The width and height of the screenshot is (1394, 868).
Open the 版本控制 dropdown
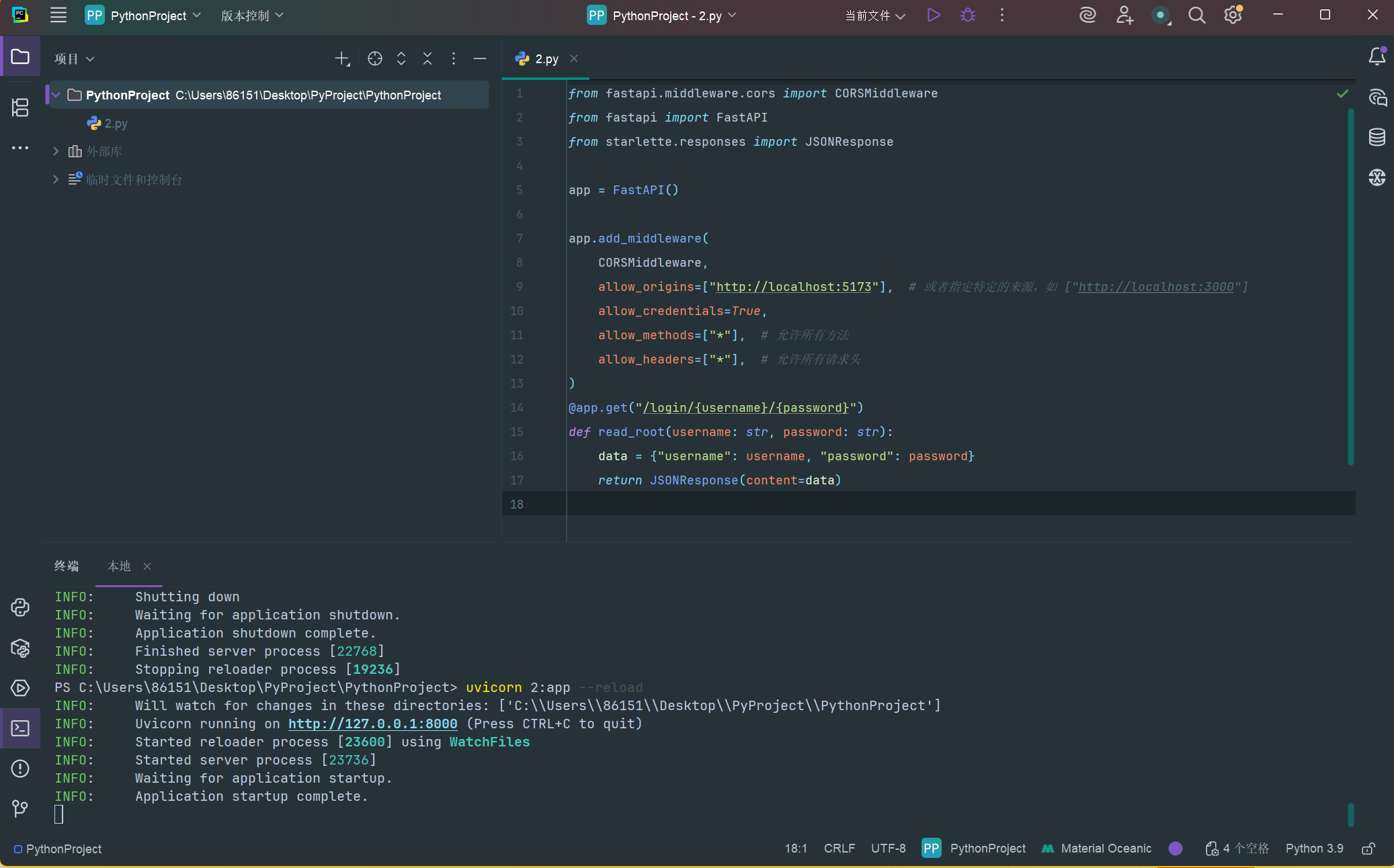click(252, 15)
